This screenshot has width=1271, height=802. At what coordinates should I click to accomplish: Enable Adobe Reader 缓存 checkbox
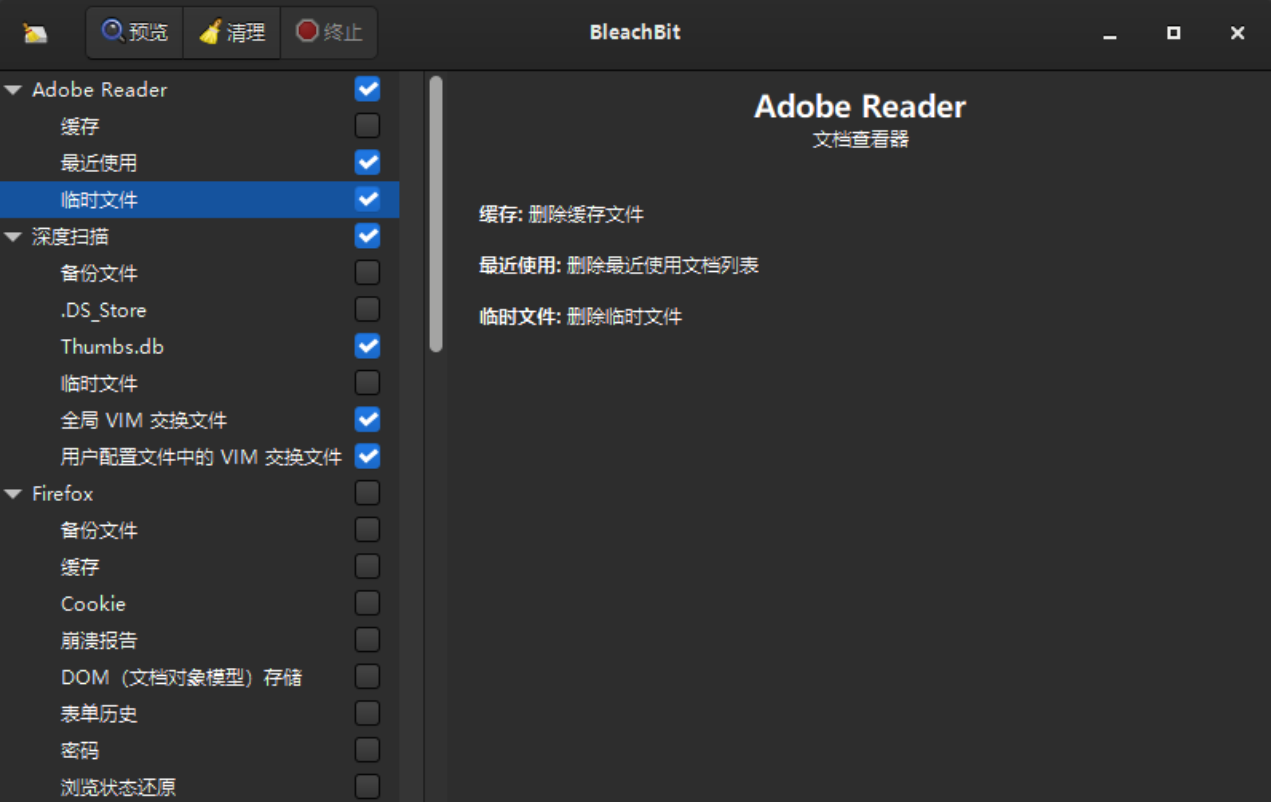367,126
